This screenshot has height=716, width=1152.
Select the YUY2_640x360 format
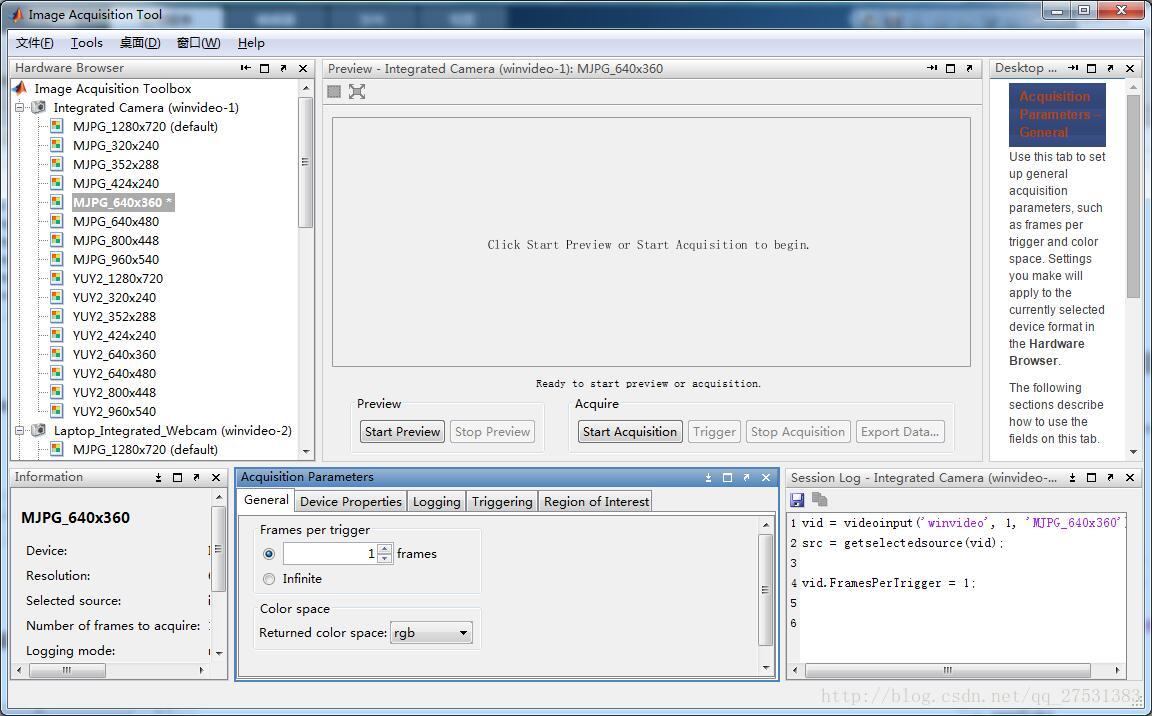[114, 354]
